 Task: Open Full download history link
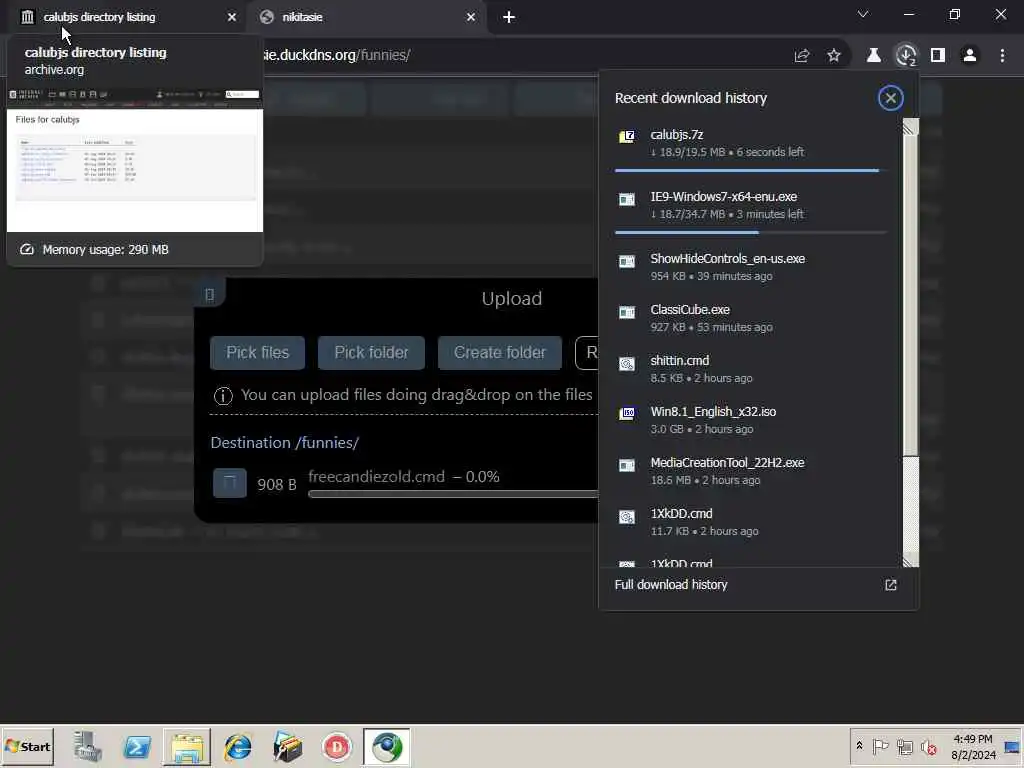[x=671, y=584]
